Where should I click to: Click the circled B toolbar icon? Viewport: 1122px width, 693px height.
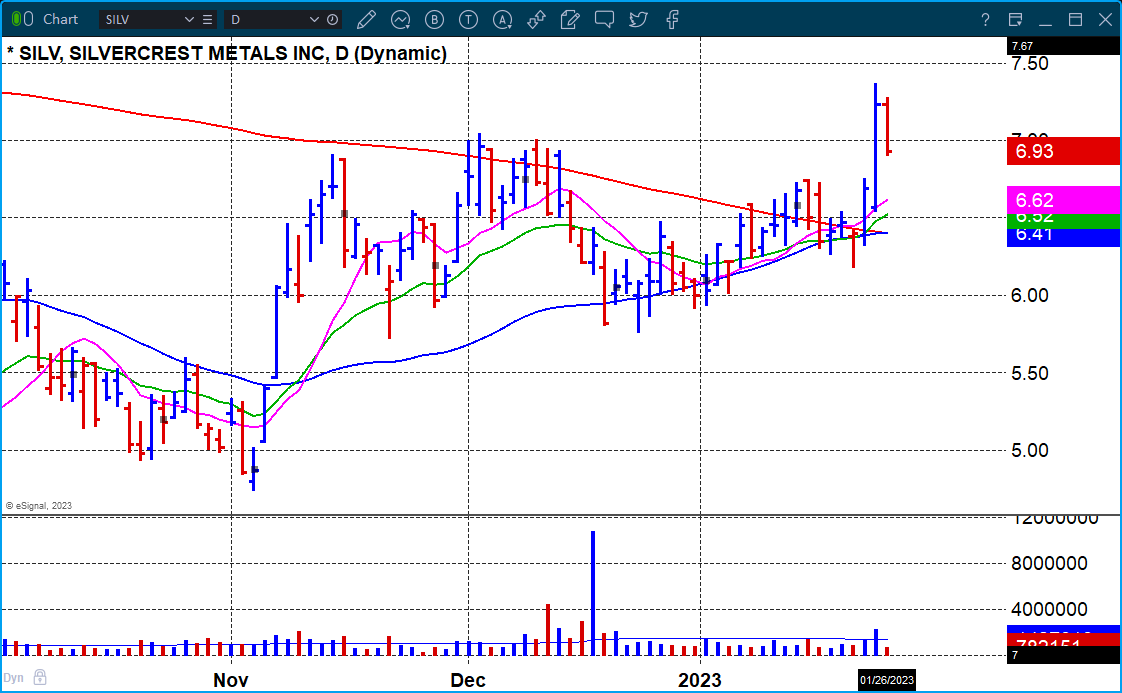[x=434, y=19]
